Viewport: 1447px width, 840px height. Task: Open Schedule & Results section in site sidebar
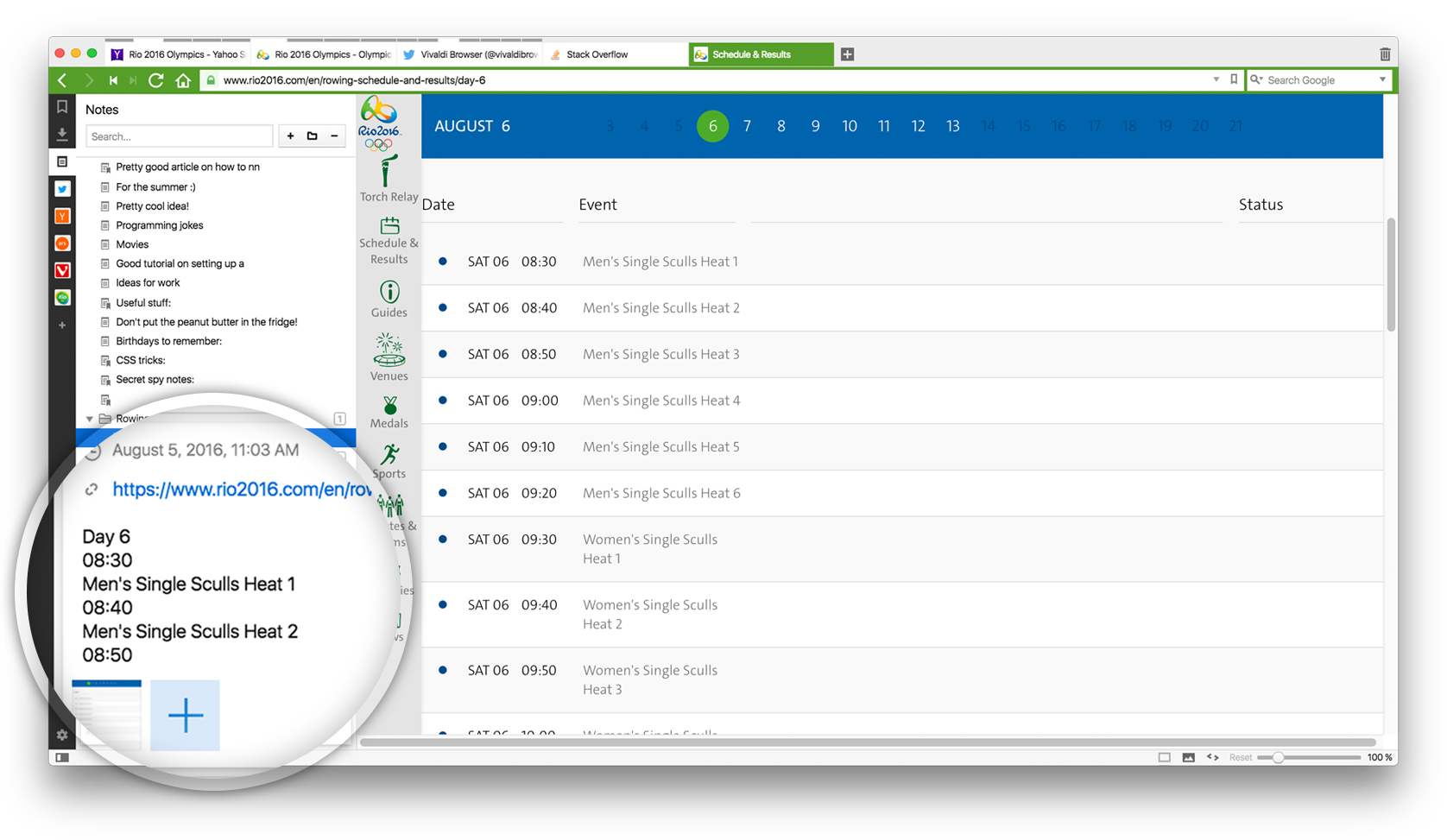389,241
